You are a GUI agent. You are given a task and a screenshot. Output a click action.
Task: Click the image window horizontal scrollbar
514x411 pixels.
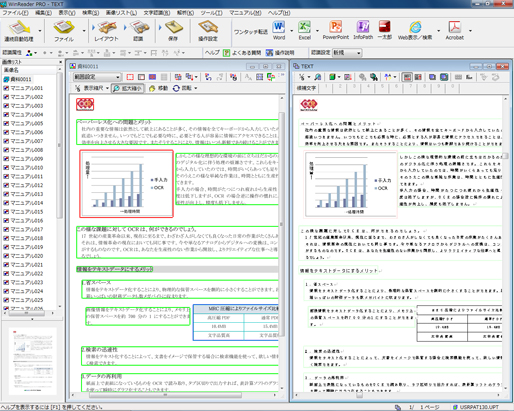click(165, 395)
